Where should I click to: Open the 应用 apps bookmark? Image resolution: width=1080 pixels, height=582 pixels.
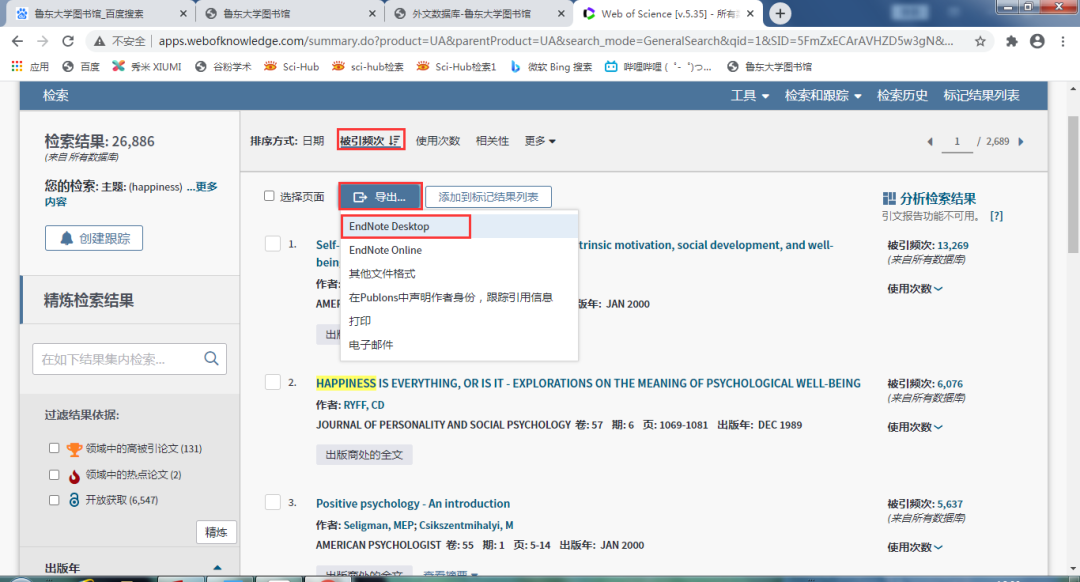click(x=30, y=67)
